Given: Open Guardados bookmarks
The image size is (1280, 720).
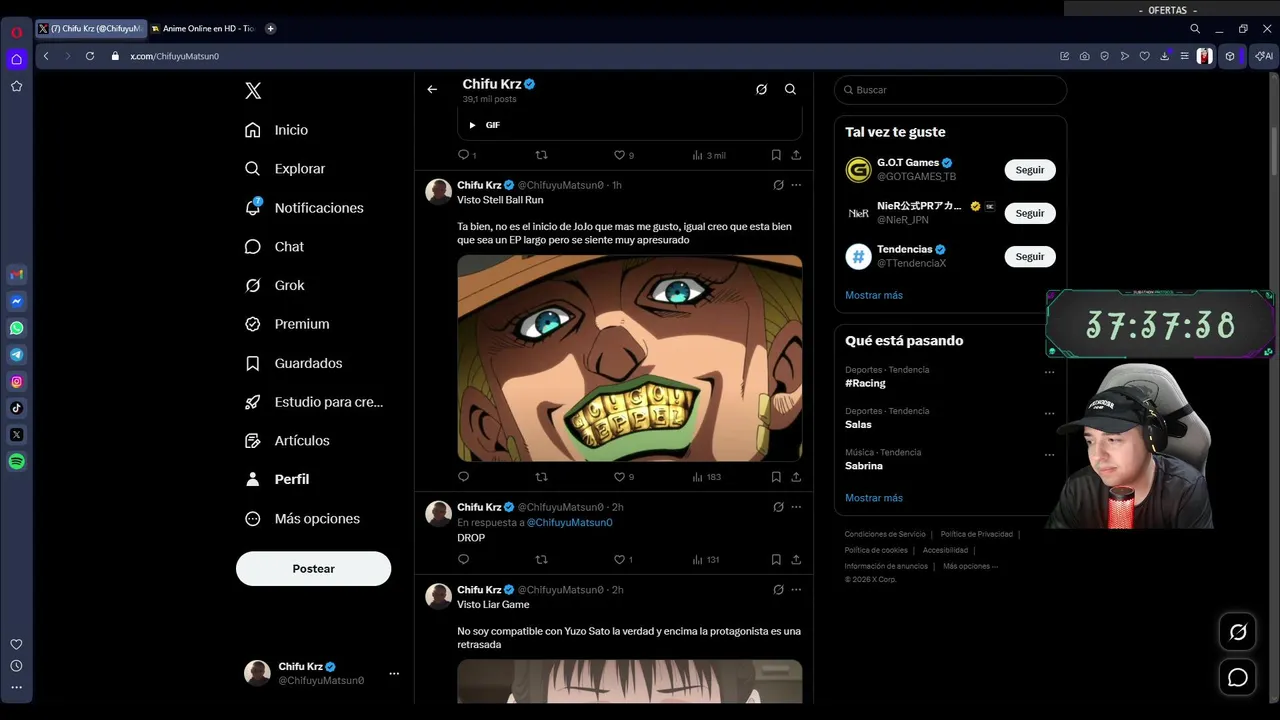Looking at the screenshot, I should 294,363.
